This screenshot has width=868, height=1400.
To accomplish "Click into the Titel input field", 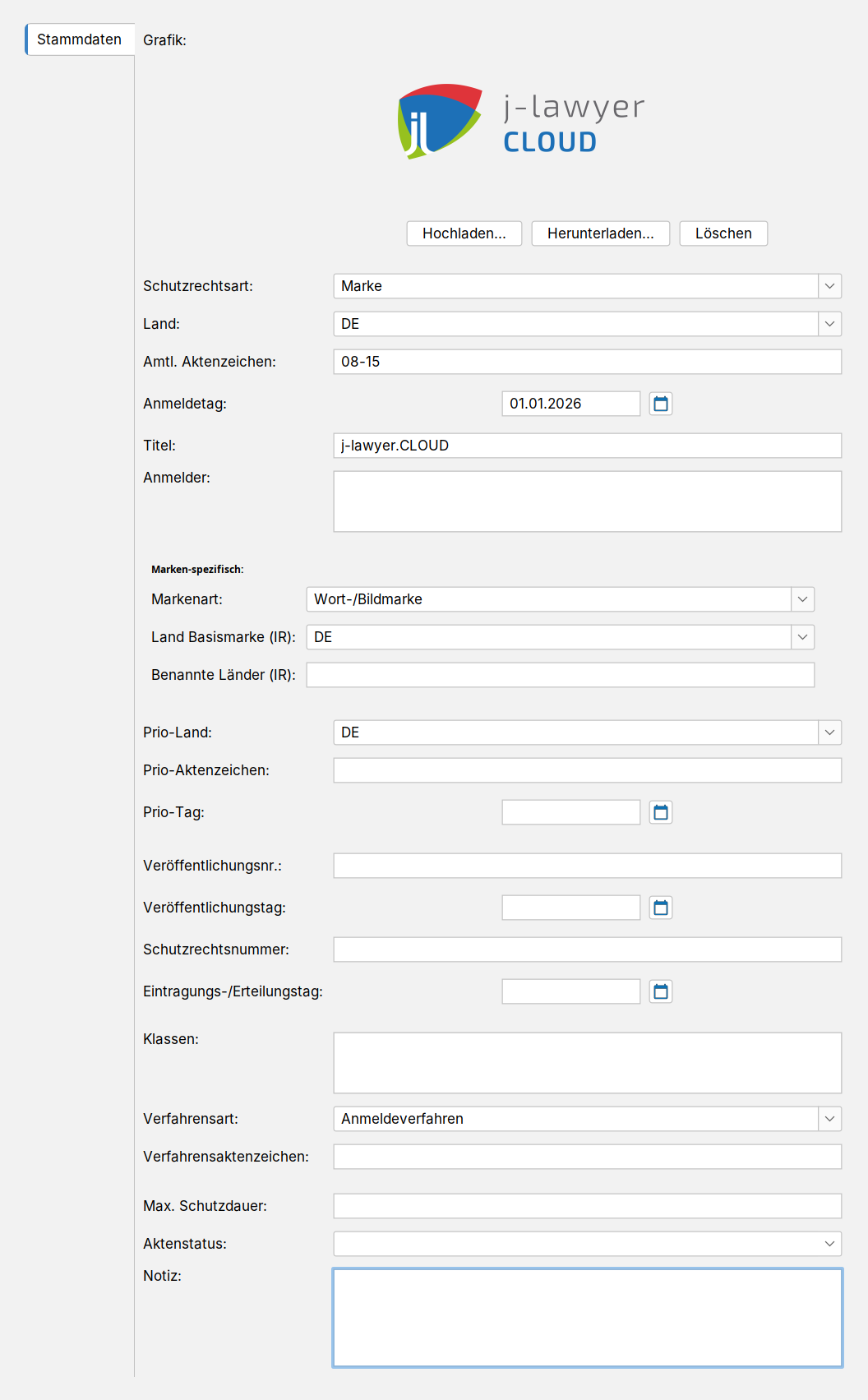I will coord(587,446).
